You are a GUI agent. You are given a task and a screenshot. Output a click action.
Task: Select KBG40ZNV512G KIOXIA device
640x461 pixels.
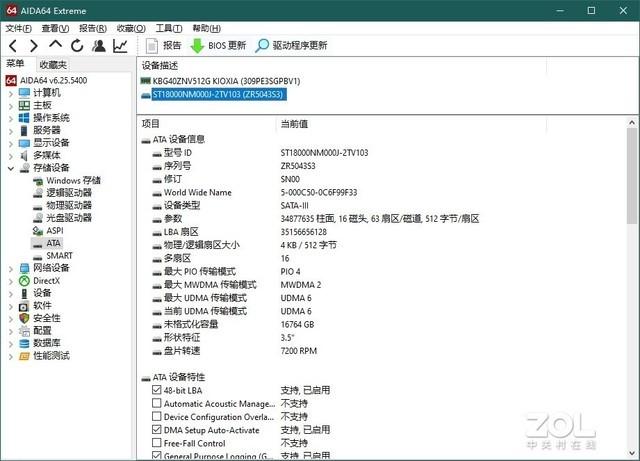[x=220, y=81]
